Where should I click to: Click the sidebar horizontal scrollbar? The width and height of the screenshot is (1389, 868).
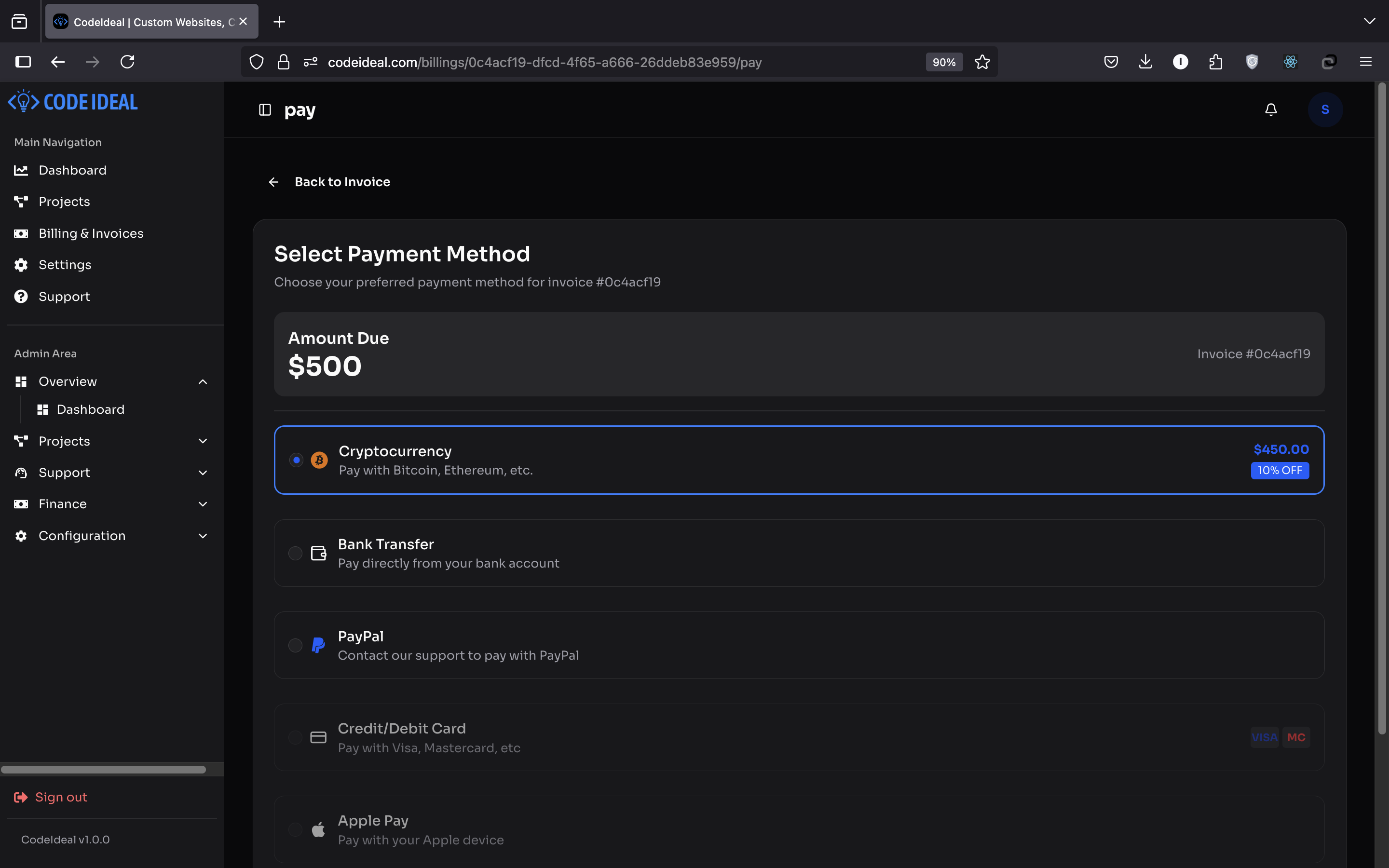click(x=103, y=769)
